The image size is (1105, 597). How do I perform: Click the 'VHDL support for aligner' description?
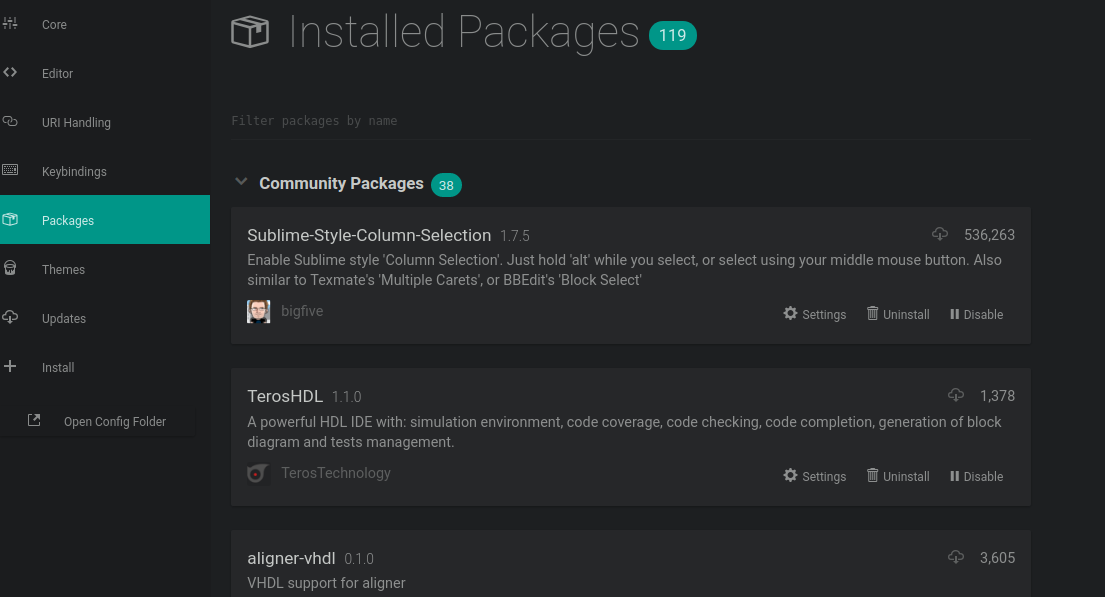(326, 583)
